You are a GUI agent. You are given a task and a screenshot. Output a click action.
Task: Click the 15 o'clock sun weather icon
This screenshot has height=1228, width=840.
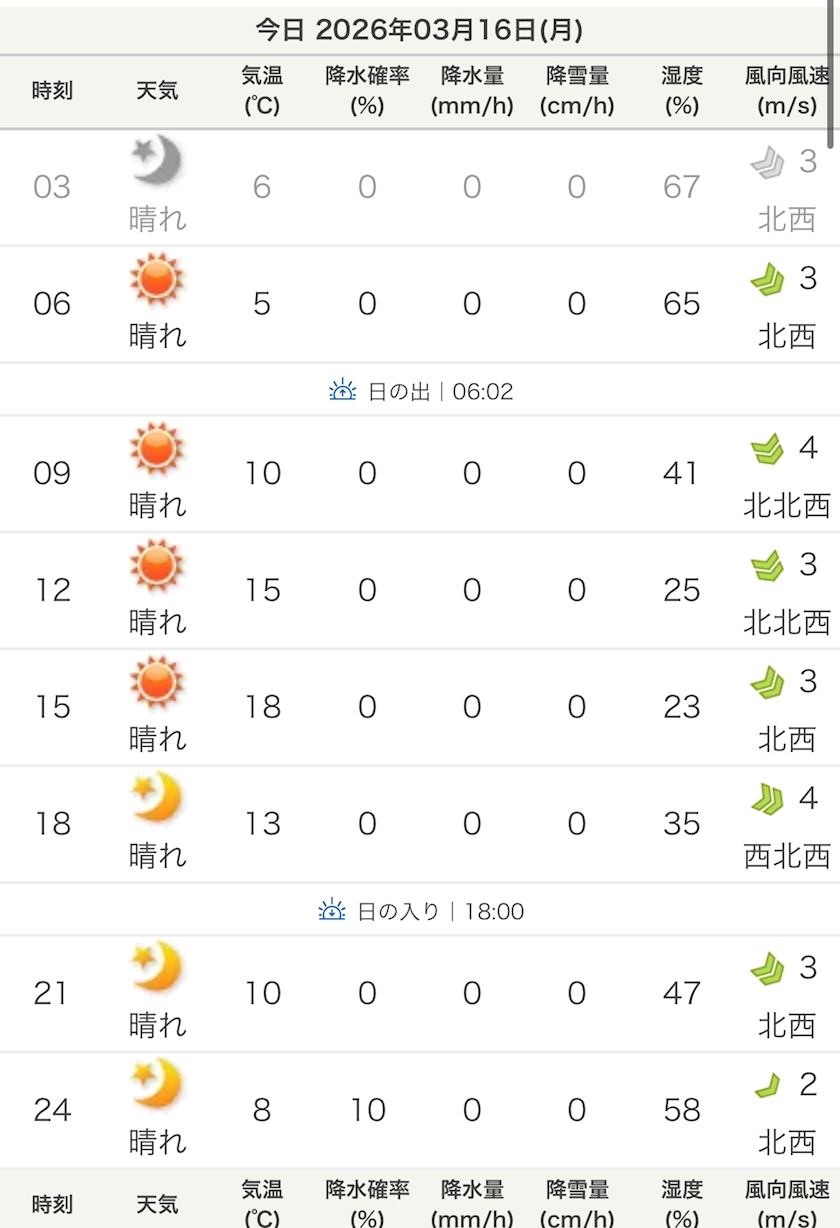pos(157,683)
